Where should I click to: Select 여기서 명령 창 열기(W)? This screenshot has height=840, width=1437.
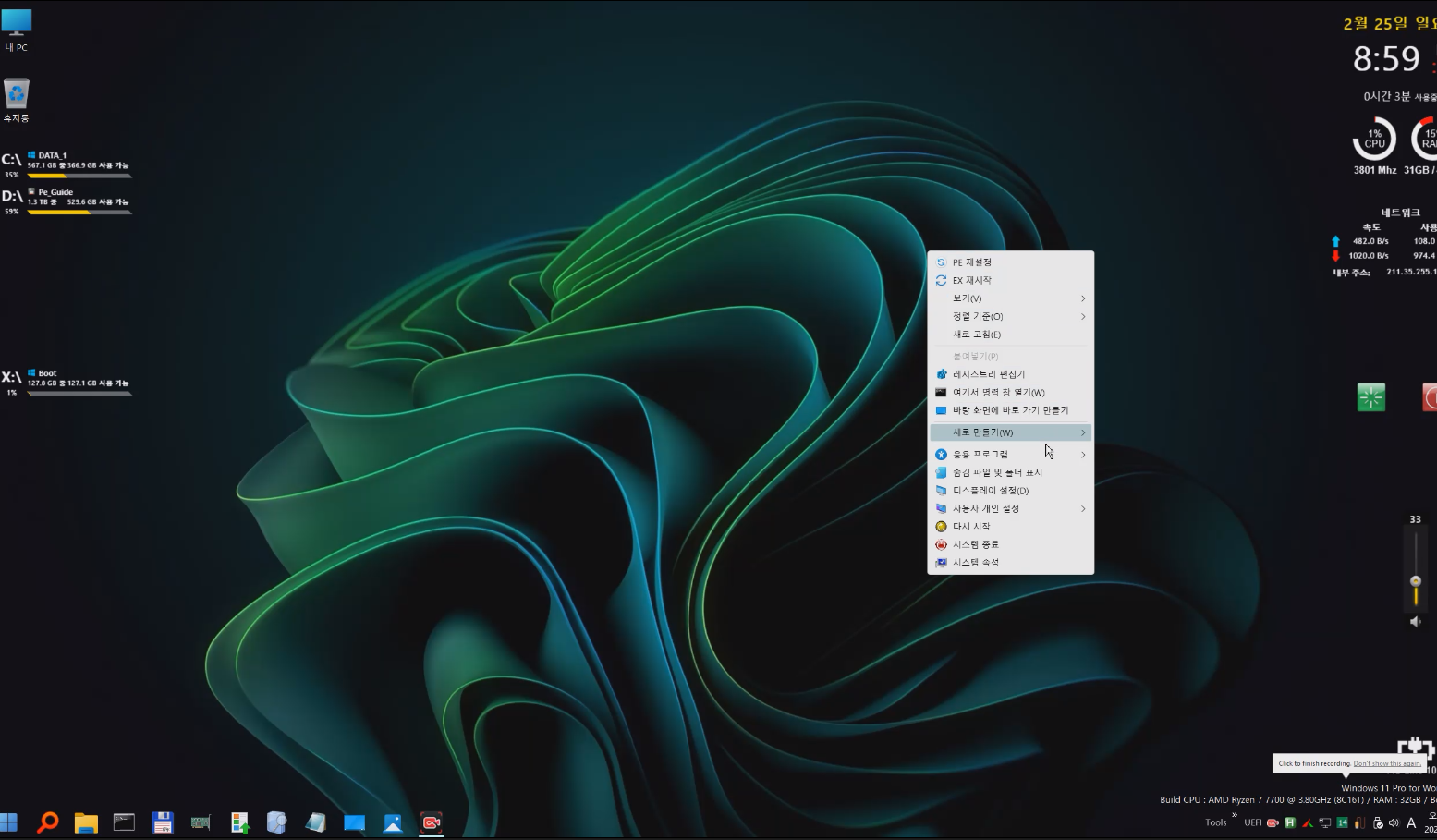1011,392
